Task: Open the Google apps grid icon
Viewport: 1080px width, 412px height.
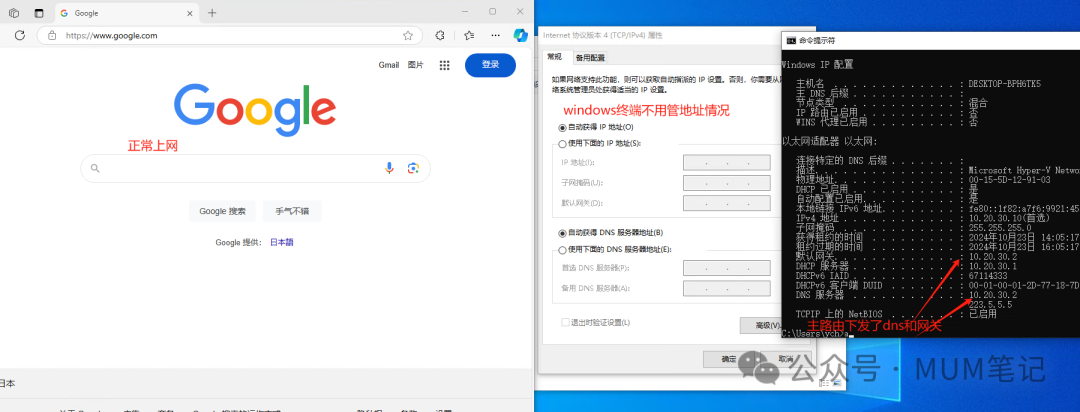Action: click(x=444, y=65)
